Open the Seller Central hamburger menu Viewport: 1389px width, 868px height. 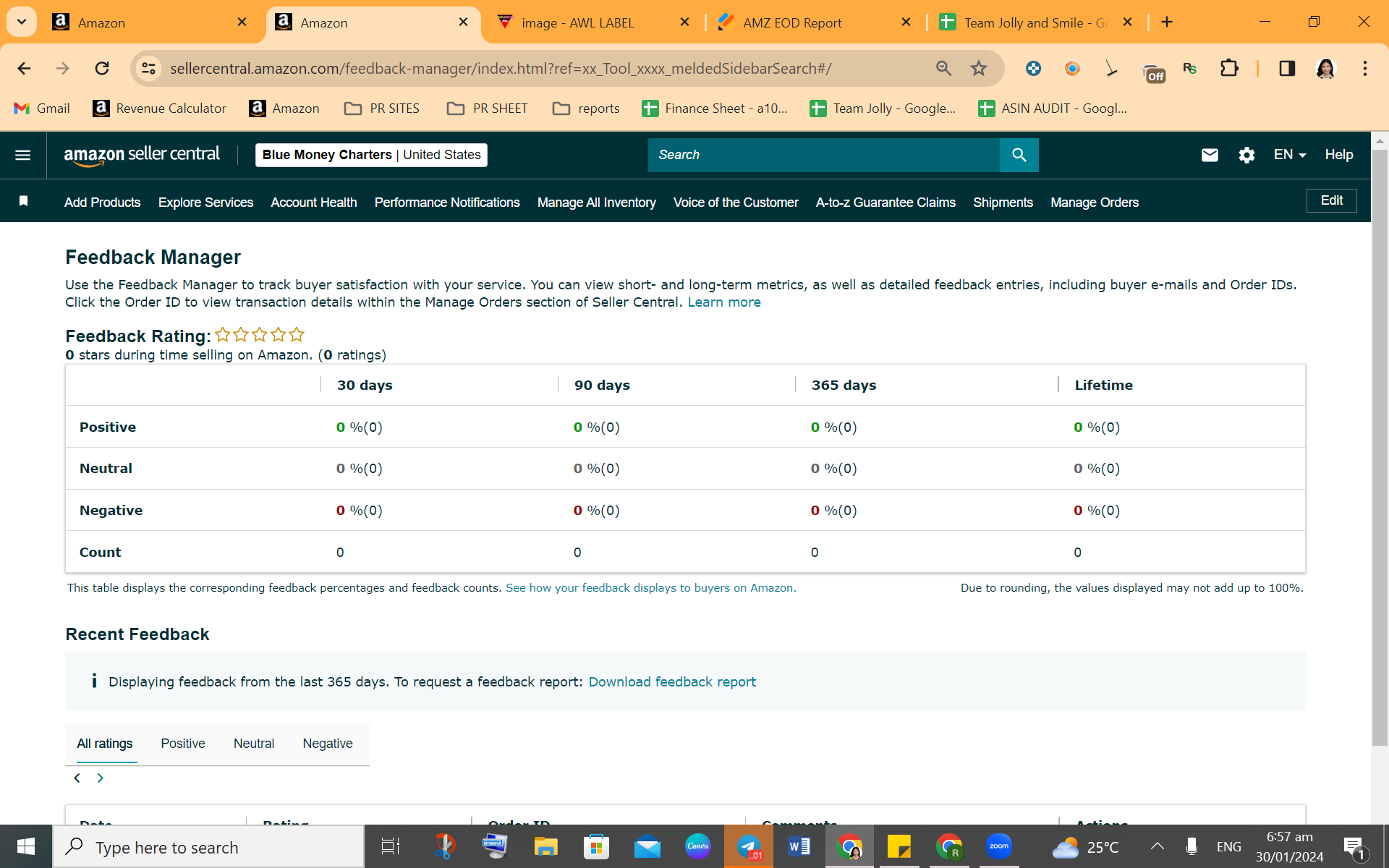[22, 155]
